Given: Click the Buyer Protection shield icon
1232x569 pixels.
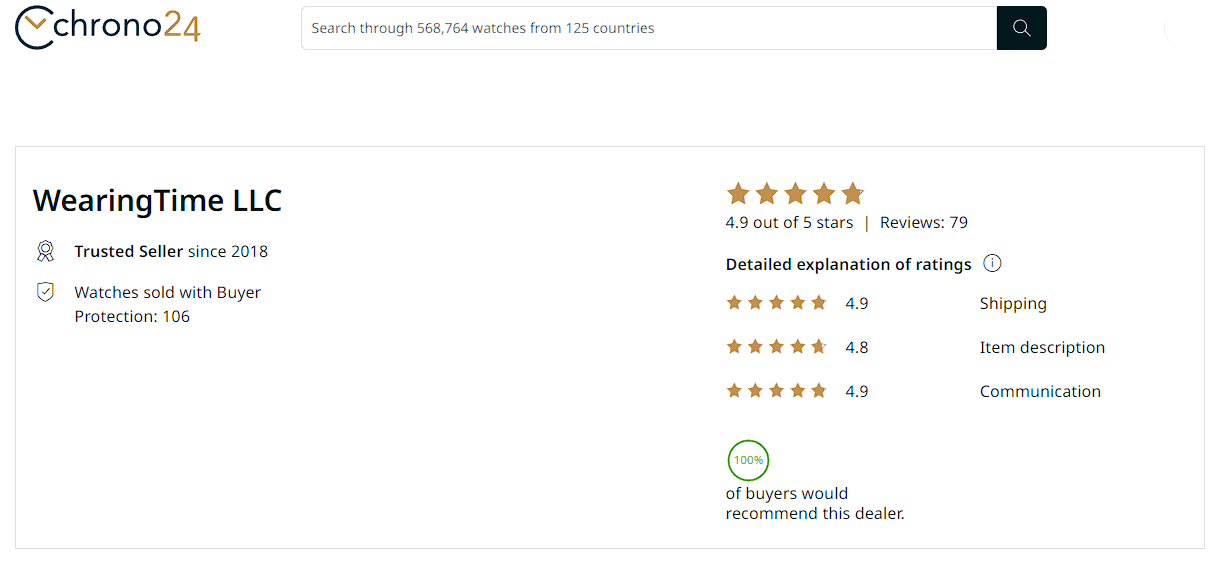Looking at the screenshot, I should 45,292.
